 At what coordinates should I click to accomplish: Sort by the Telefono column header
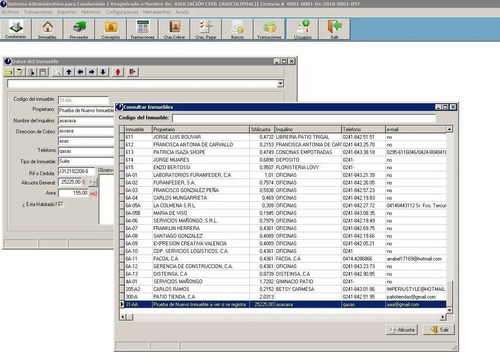click(x=364, y=129)
